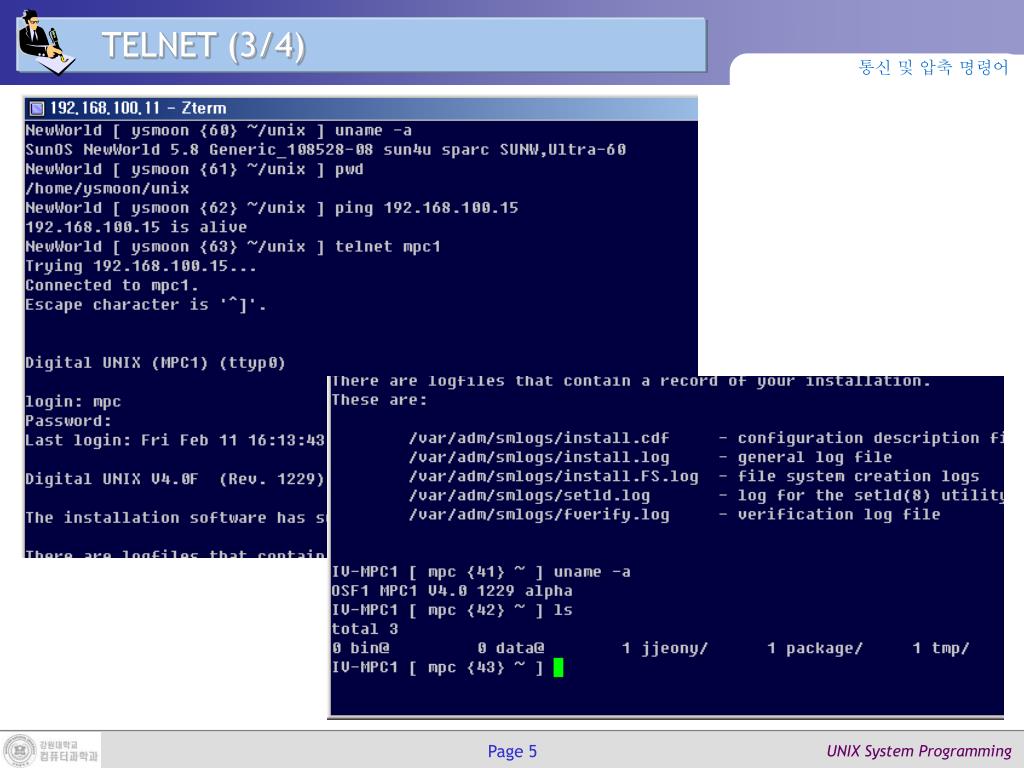
Task: Click the '/home/ysmoon/unix' output line
Action: pyautogui.click(x=107, y=189)
